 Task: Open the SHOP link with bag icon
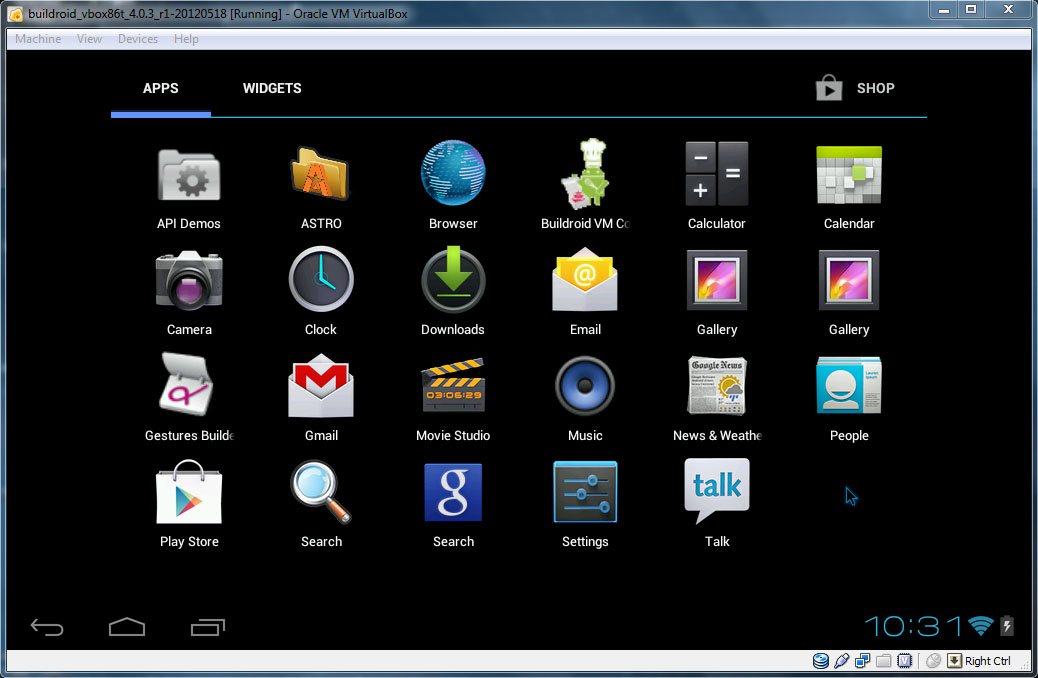pos(855,88)
